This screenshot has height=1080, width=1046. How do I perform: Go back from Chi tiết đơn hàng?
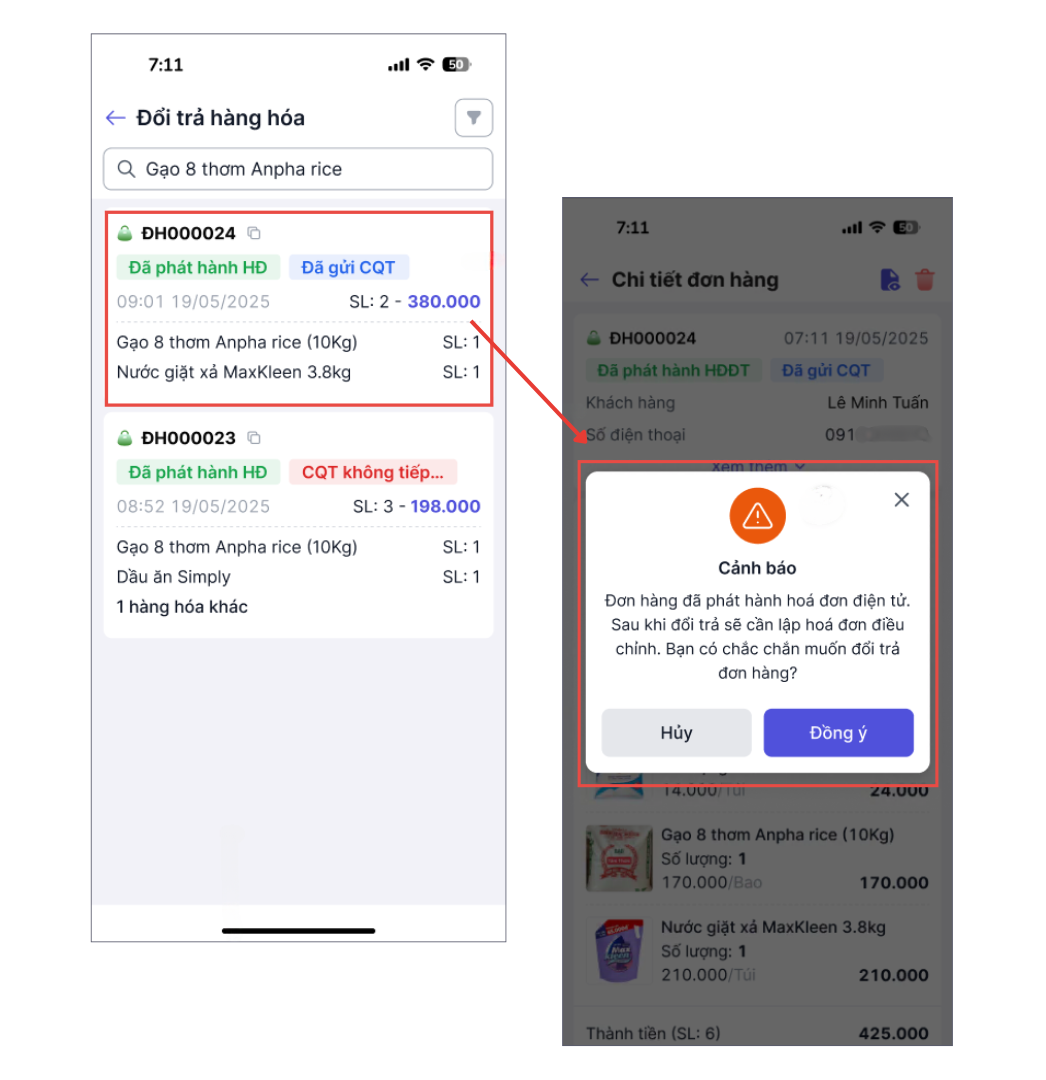[589, 280]
